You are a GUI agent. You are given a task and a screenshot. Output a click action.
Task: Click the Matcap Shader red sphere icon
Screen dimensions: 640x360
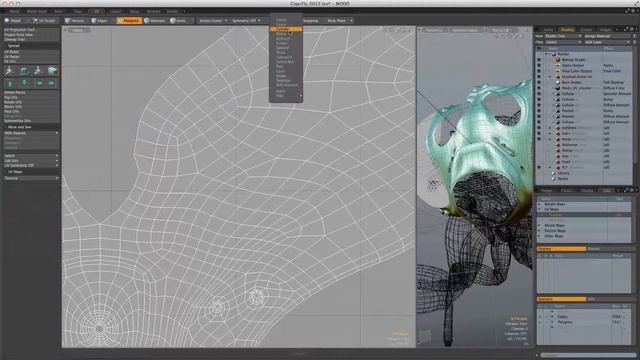pyautogui.click(x=558, y=60)
